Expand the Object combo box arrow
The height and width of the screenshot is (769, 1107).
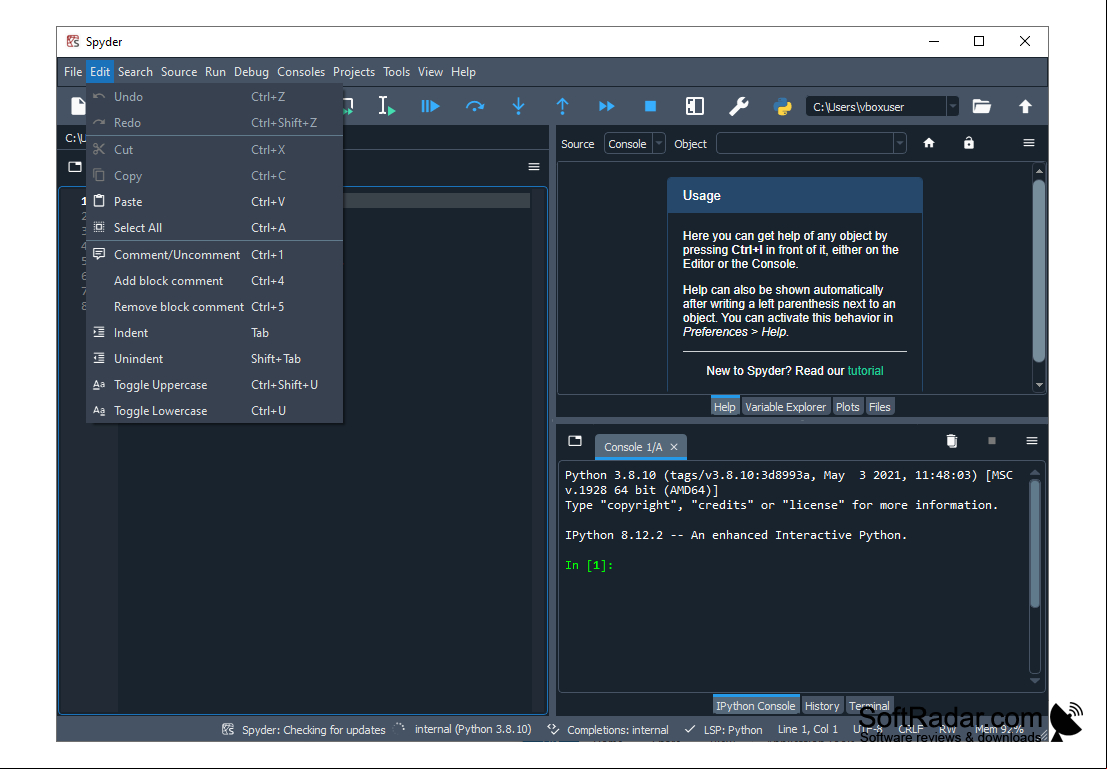tap(899, 143)
